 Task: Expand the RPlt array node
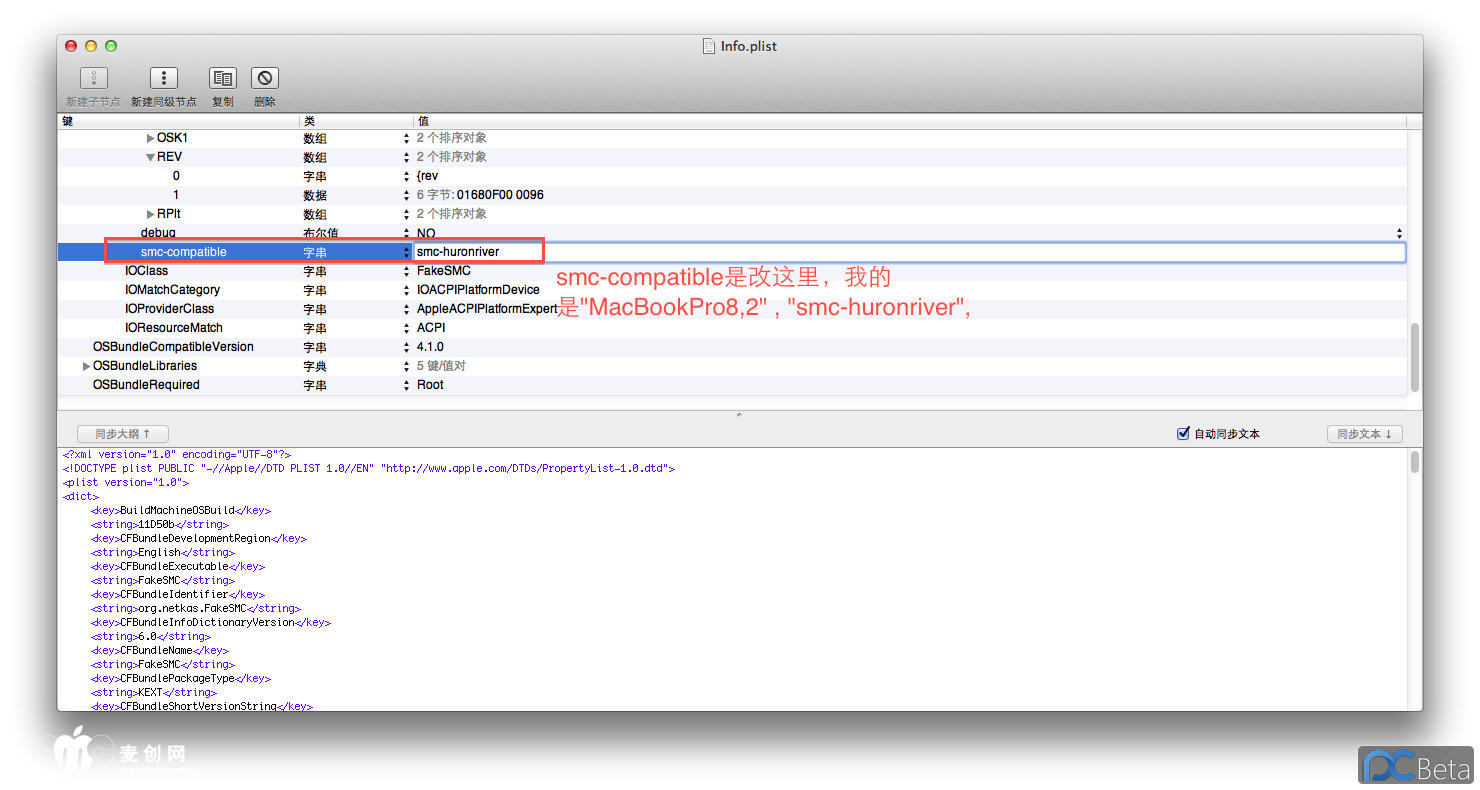[151, 214]
